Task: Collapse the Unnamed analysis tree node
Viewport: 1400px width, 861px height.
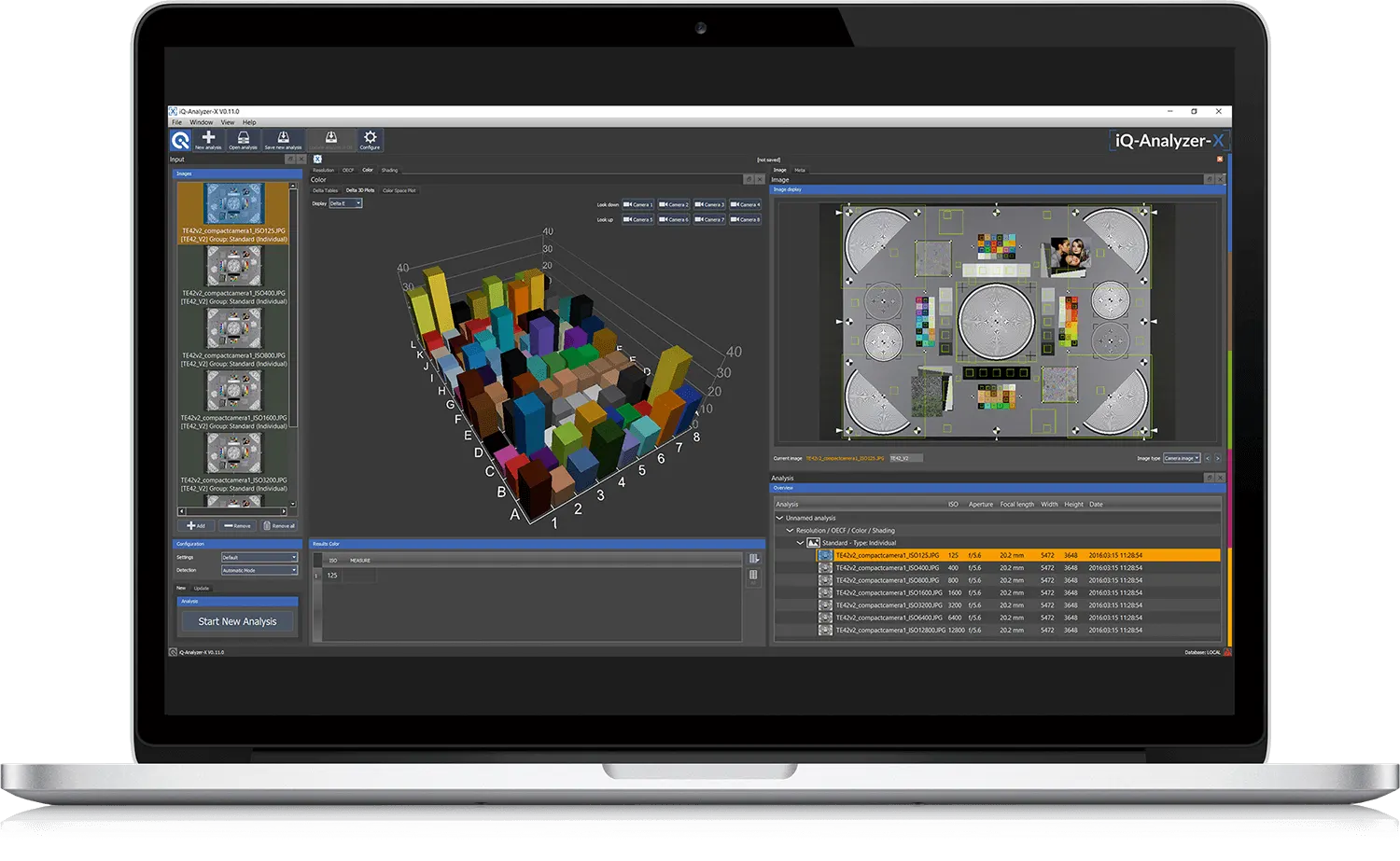Action: pyautogui.click(x=779, y=518)
